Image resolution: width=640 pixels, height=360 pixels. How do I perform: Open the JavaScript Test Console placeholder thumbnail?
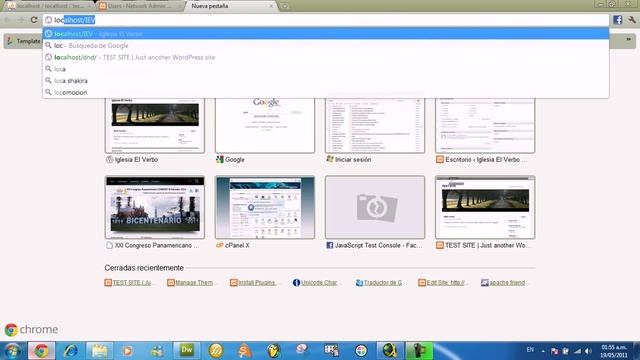375,207
